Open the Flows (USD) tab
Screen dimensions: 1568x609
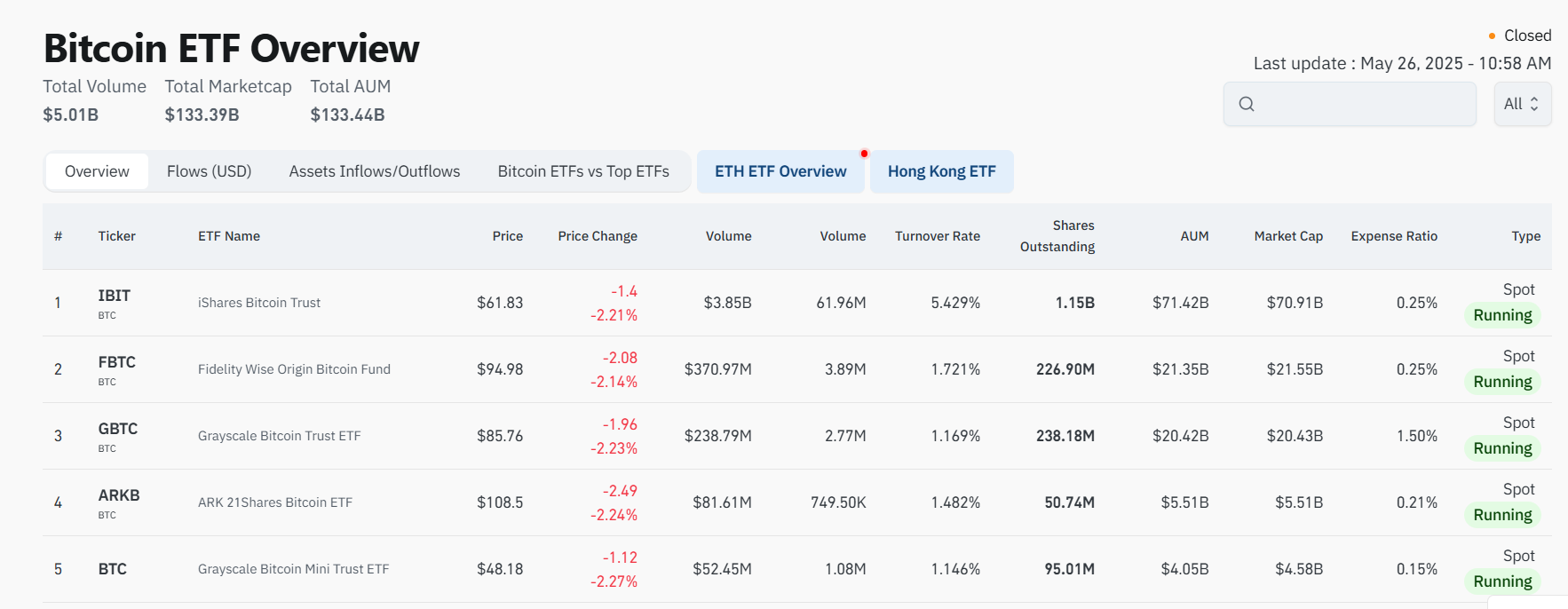[x=209, y=171]
